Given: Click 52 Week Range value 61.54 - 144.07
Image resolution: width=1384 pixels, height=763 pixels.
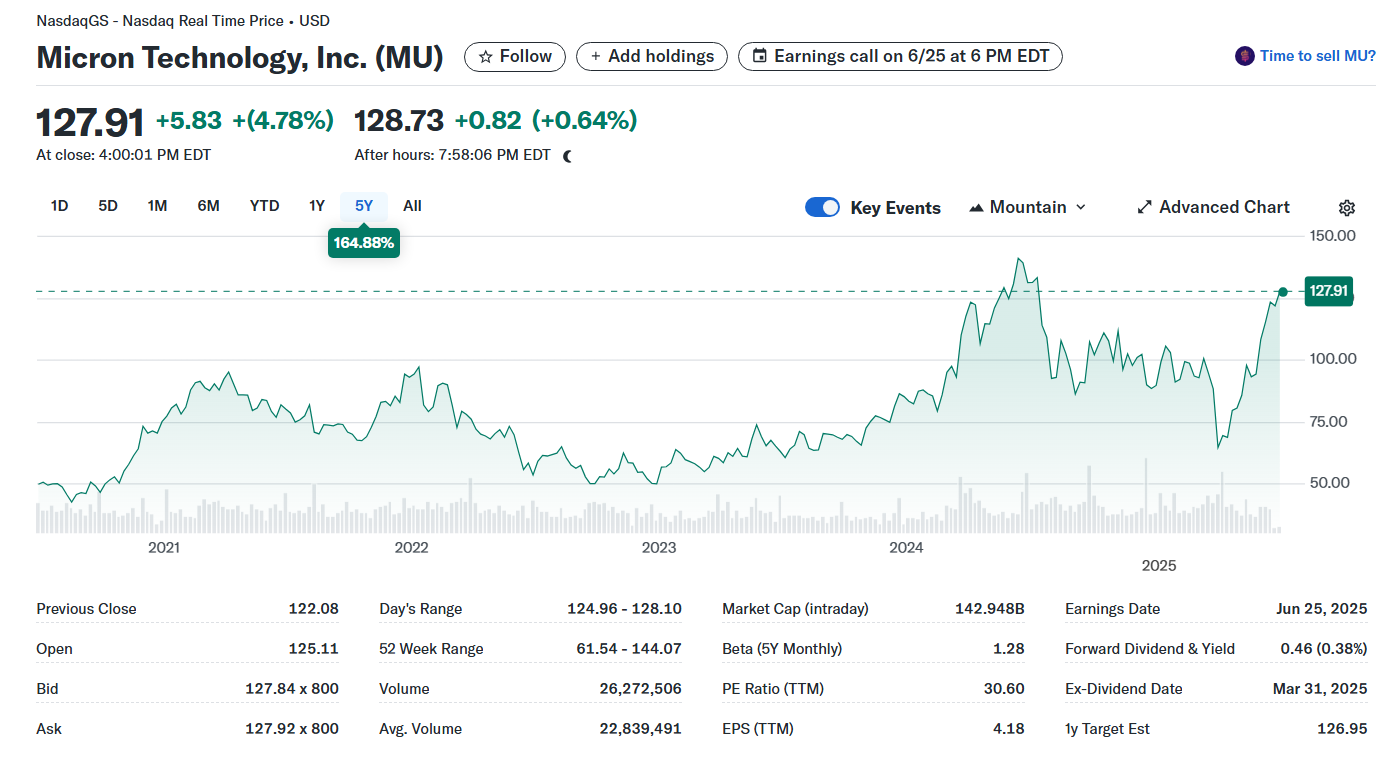Looking at the screenshot, I should tap(629, 649).
